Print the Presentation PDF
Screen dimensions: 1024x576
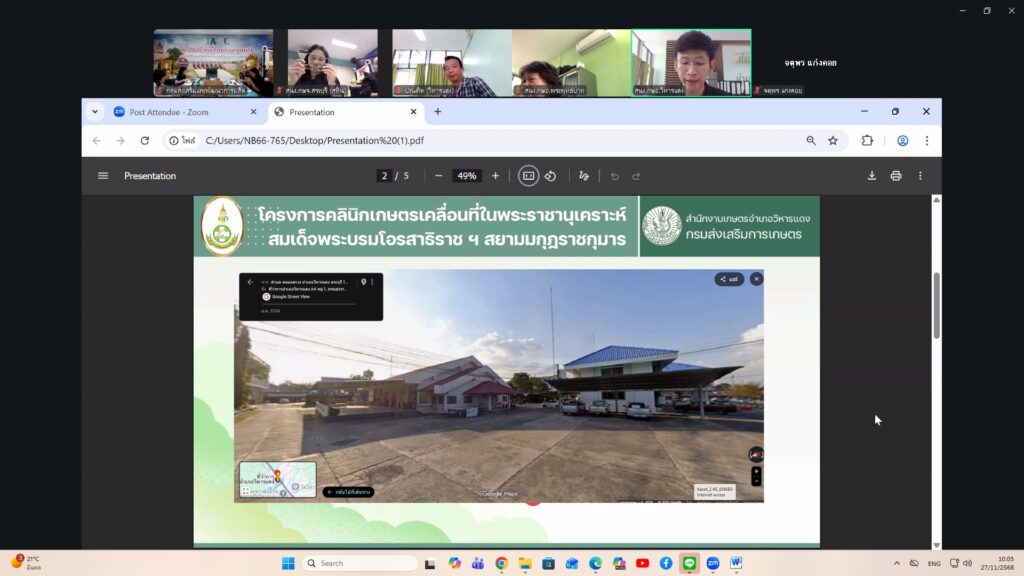click(x=896, y=176)
